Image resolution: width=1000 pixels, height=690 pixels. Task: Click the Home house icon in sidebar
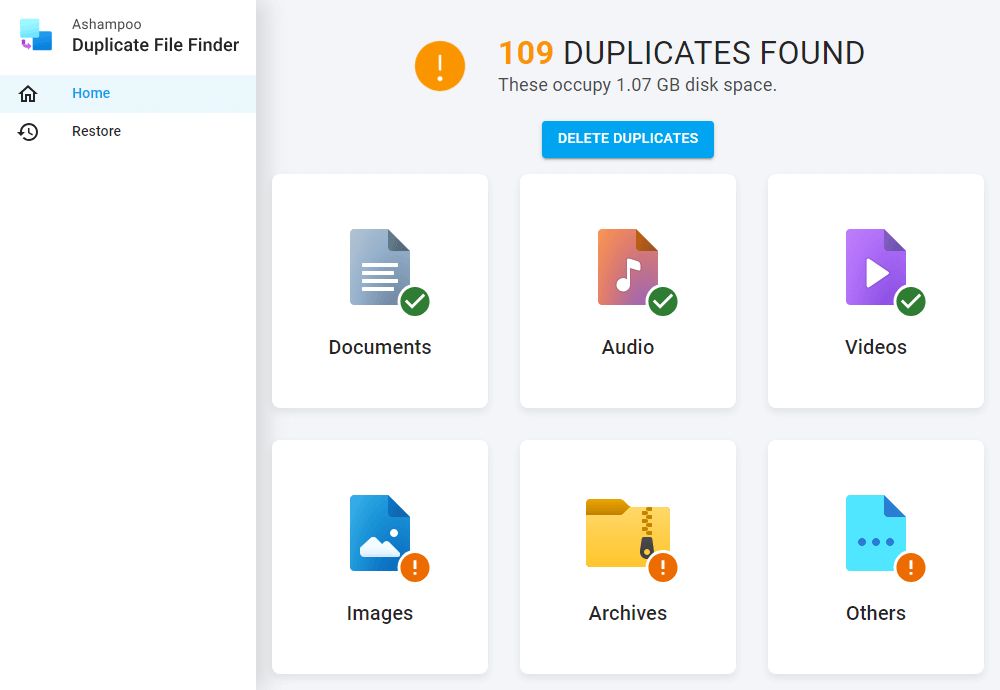click(28, 94)
